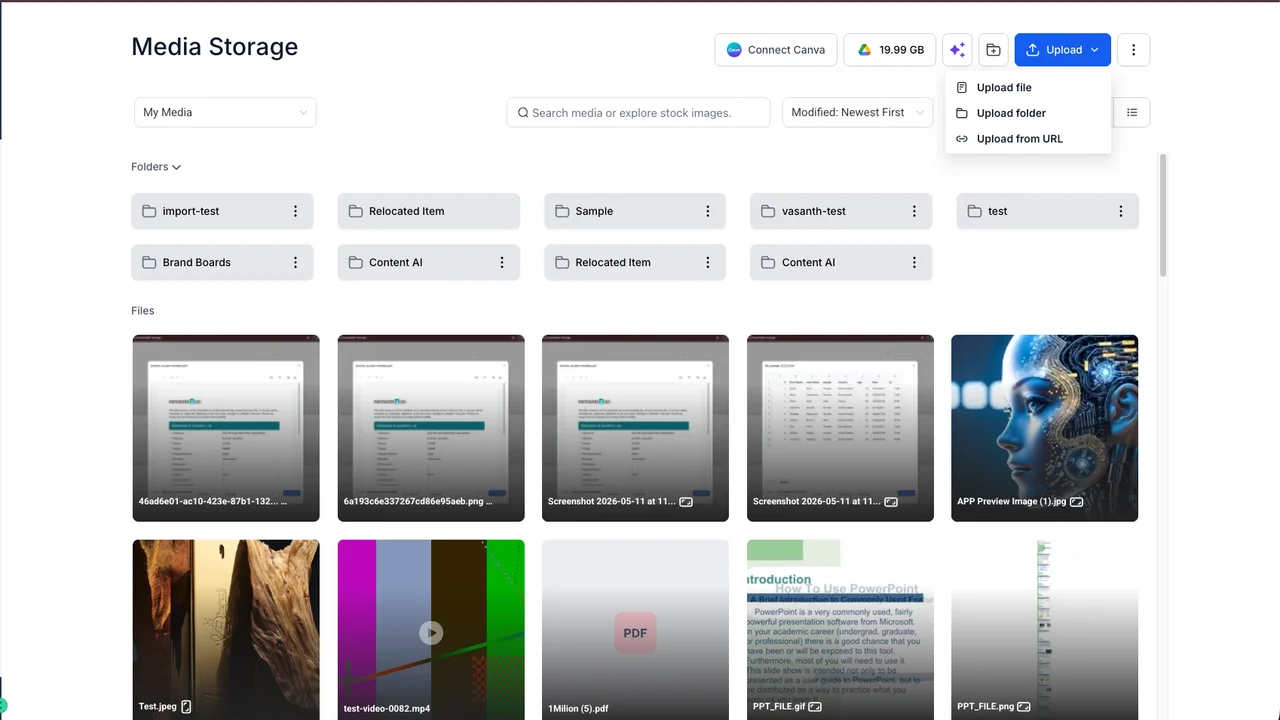Open the three-dot menu beside Upload

(1133, 50)
